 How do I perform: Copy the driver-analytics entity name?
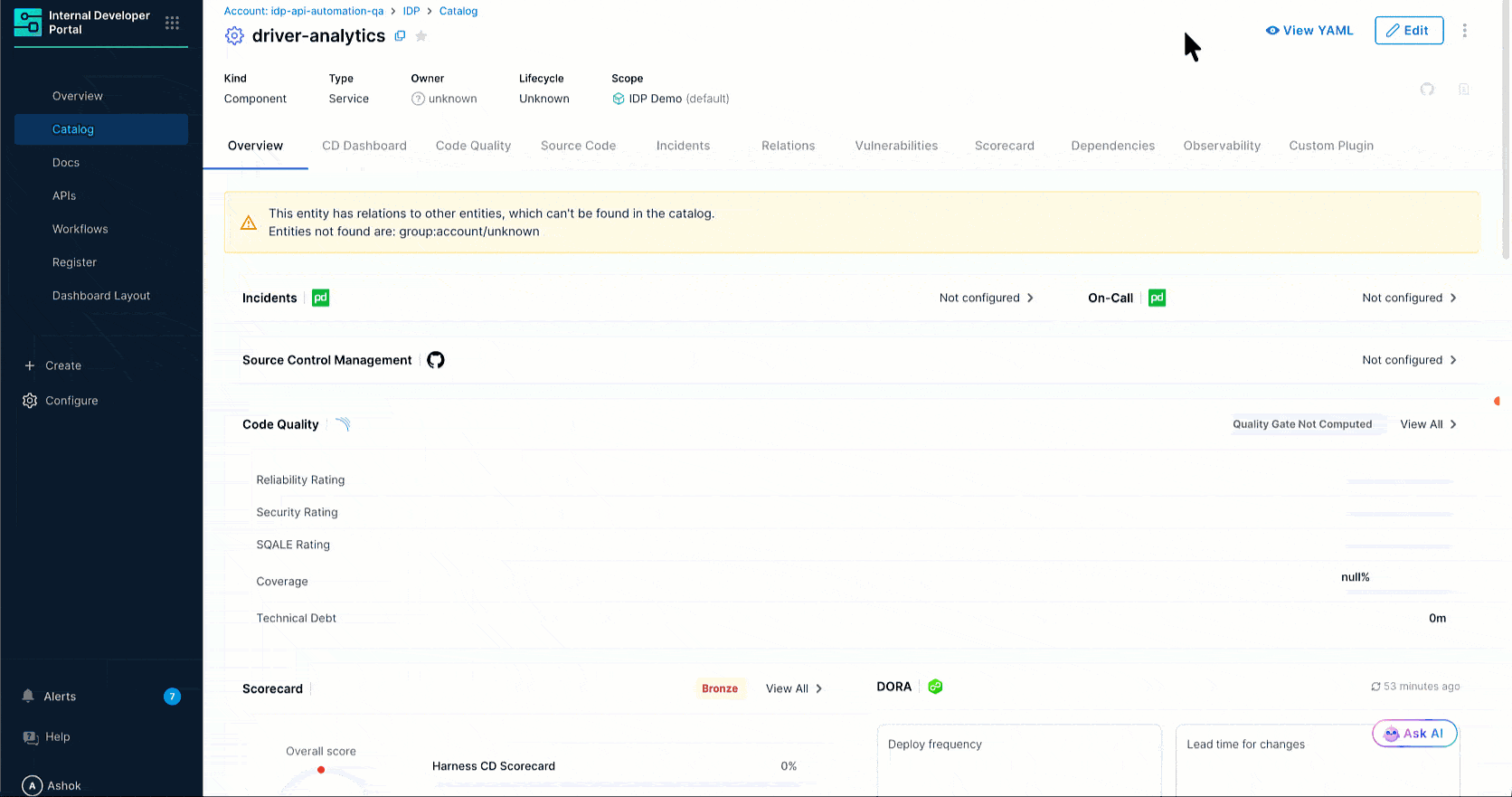(x=400, y=36)
